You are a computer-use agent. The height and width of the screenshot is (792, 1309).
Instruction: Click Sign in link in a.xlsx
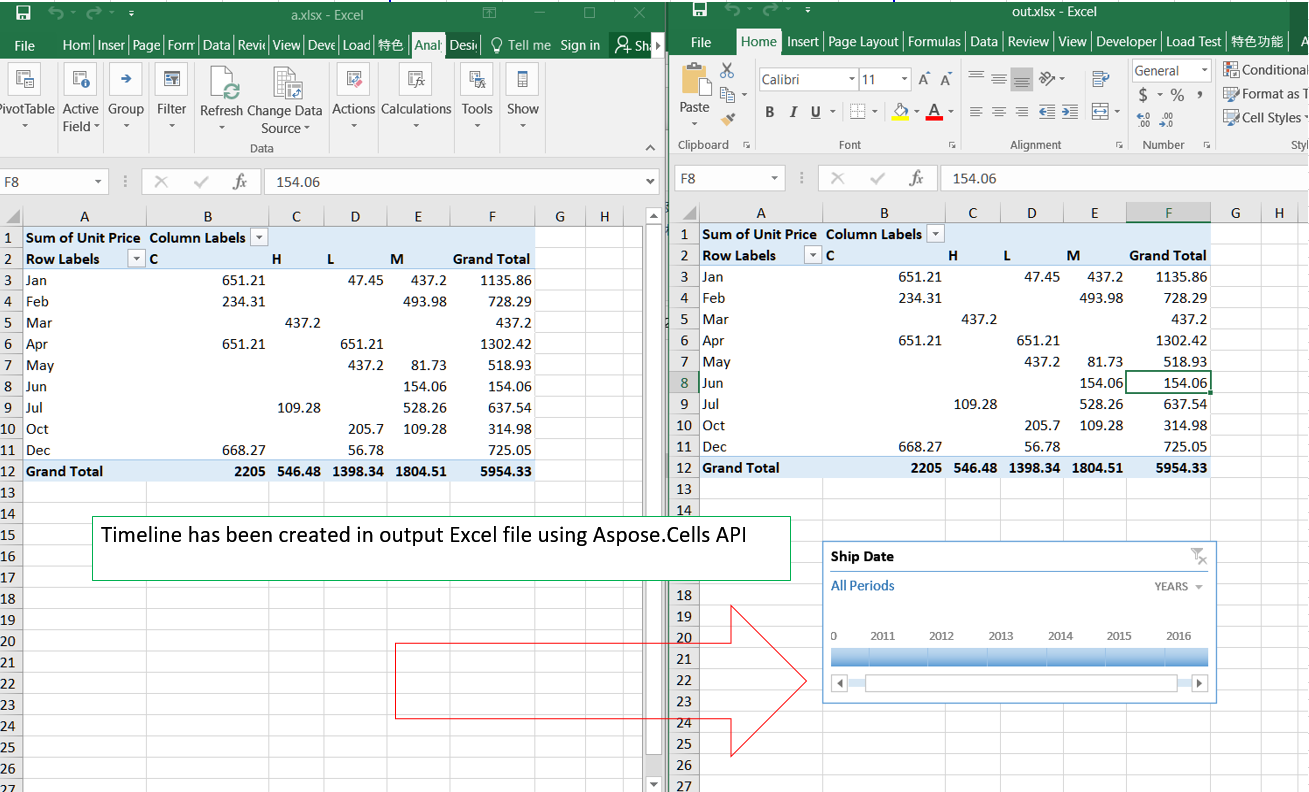point(580,45)
